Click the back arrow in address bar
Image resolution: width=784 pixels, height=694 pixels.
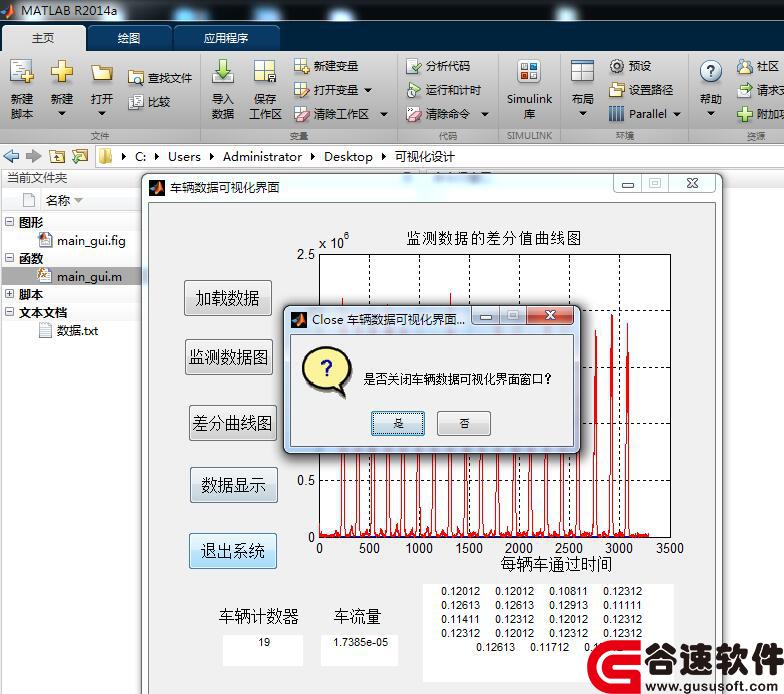coord(11,156)
